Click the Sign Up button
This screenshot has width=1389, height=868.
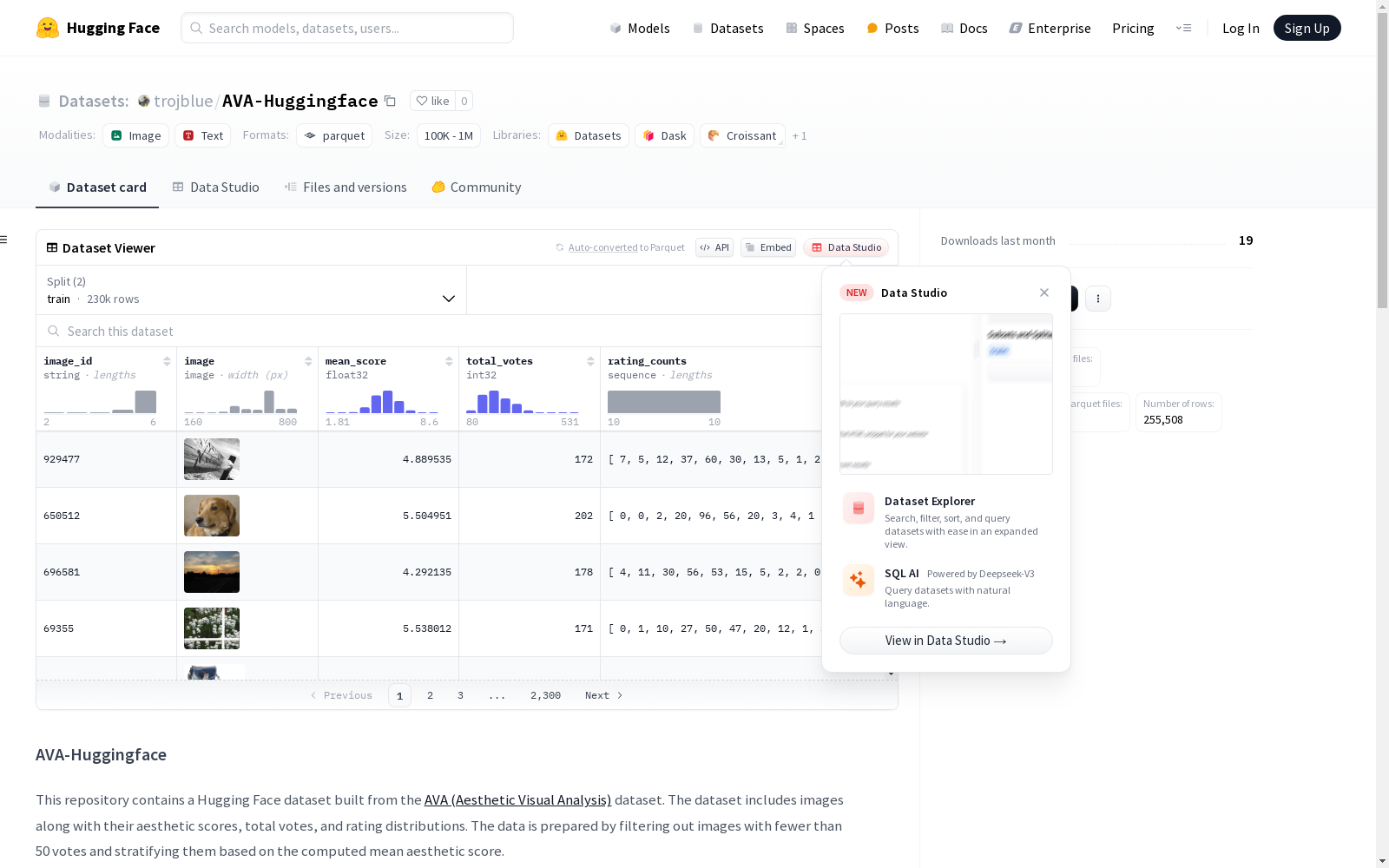point(1307,28)
